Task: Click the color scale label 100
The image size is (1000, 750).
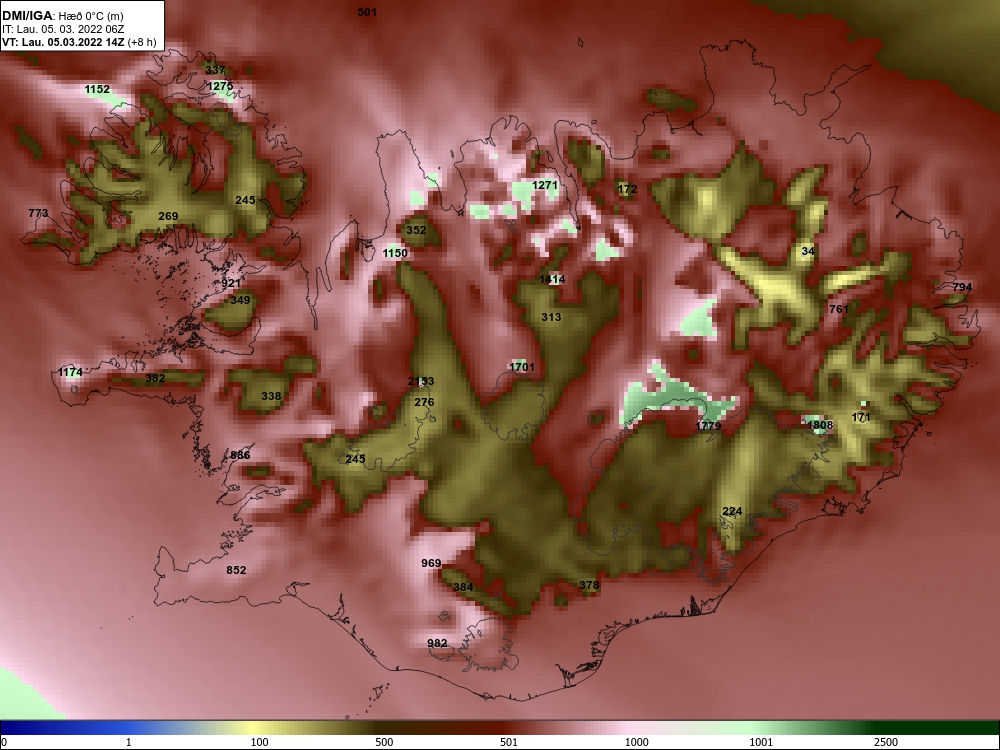Action: [x=259, y=742]
